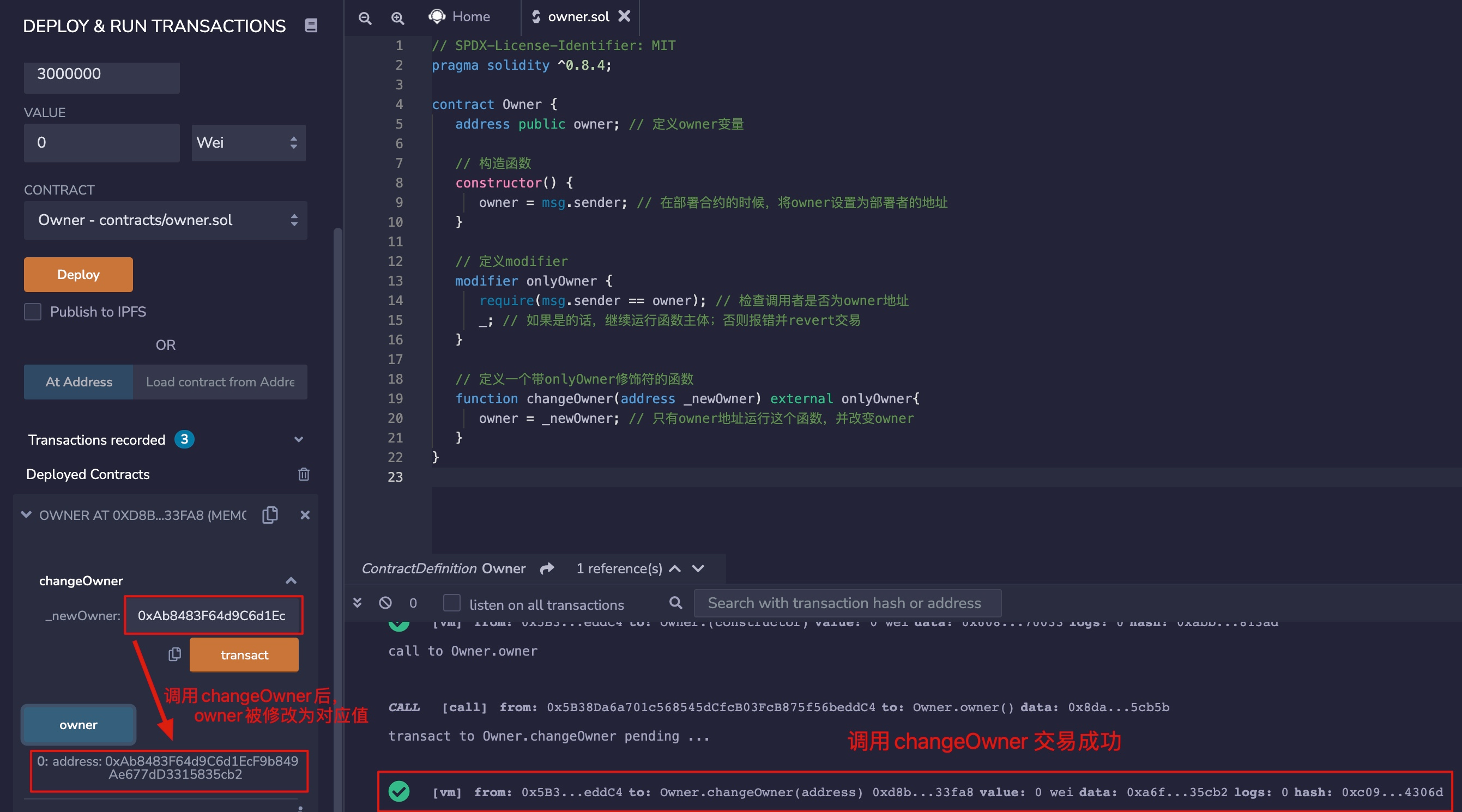Image resolution: width=1462 pixels, height=812 pixels.
Task: Go to next reference arrow
Action: click(x=698, y=568)
